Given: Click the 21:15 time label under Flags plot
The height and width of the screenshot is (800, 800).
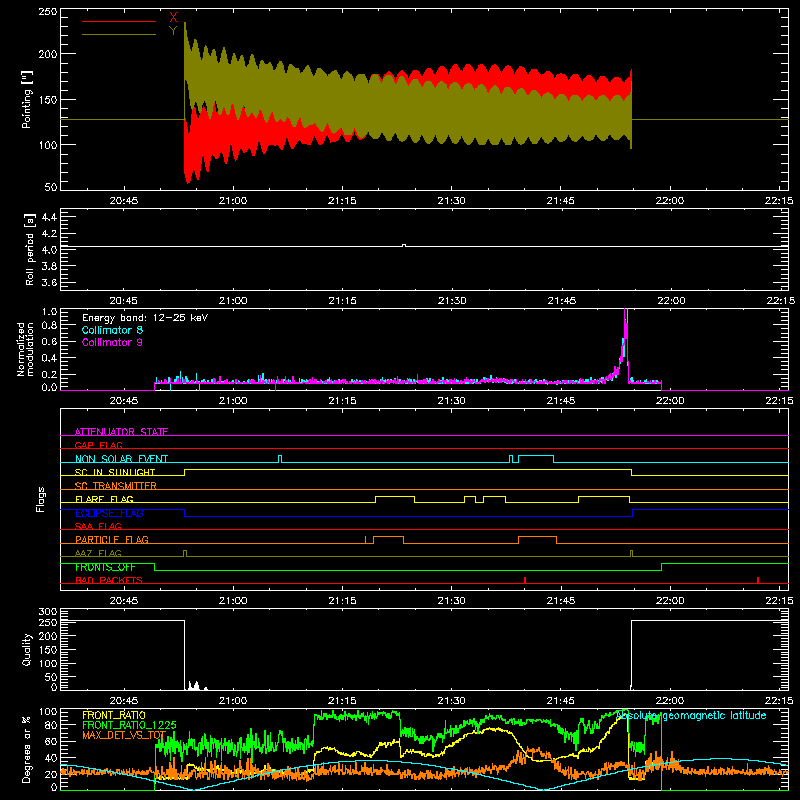Looking at the screenshot, I should pos(342,601).
